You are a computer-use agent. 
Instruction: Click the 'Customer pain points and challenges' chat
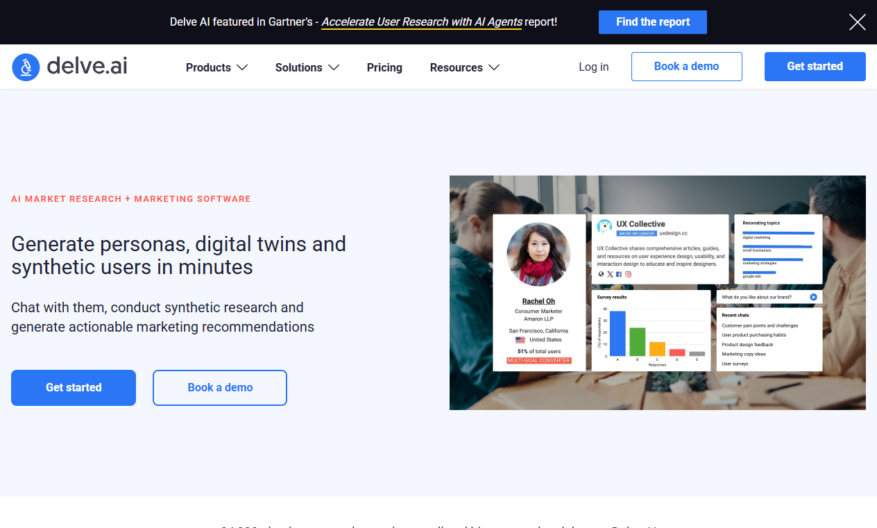[760, 326]
